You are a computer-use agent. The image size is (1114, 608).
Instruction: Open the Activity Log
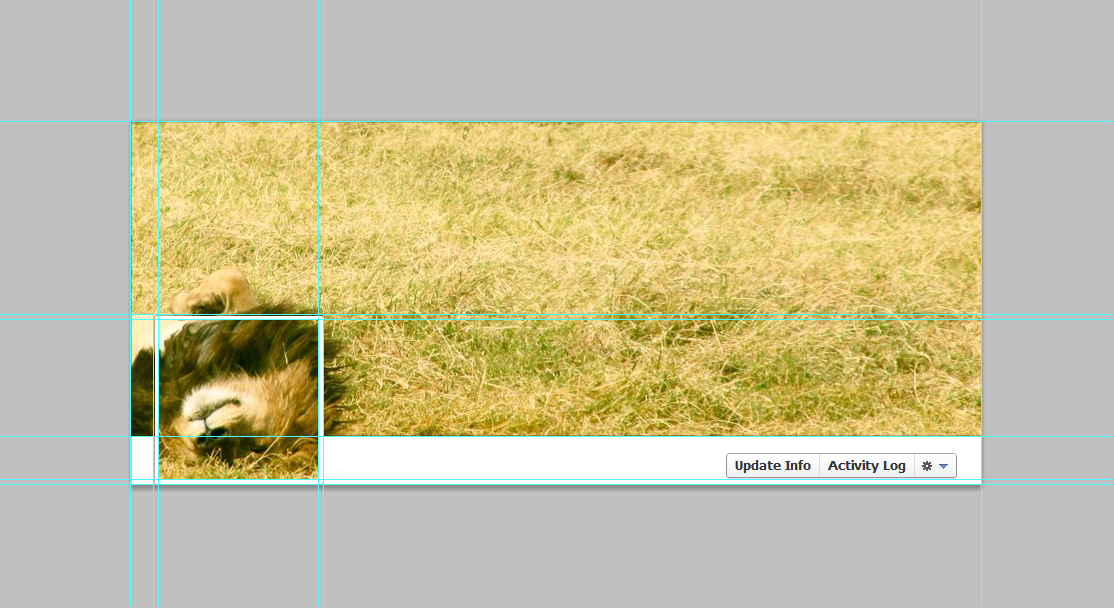pos(866,466)
